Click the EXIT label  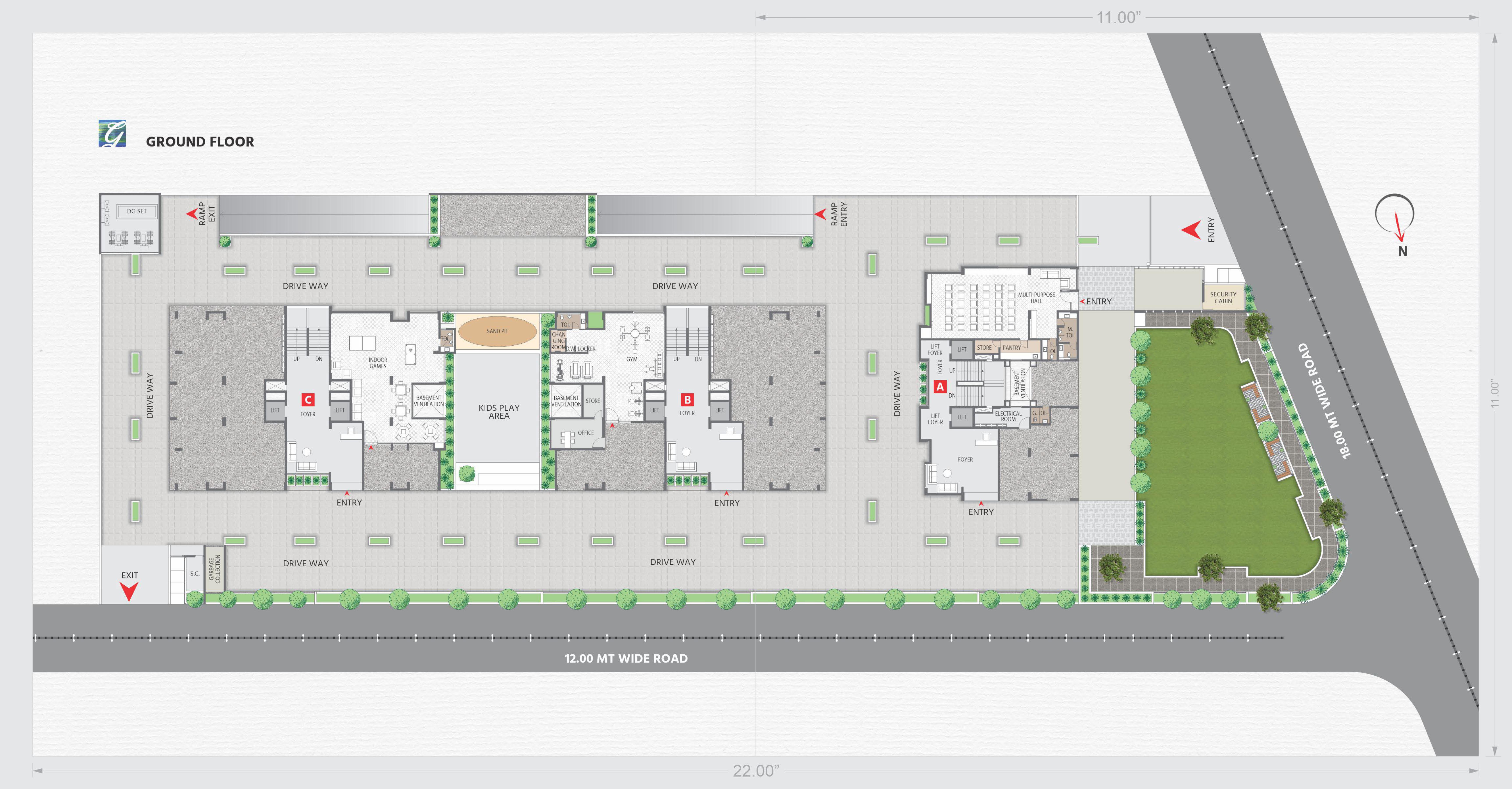click(130, 575)
